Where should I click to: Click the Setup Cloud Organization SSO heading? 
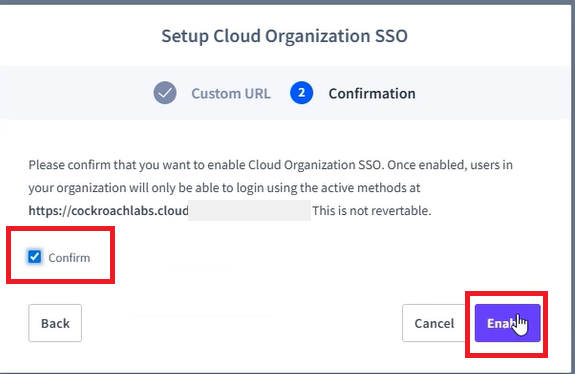(x=285, y=36)
